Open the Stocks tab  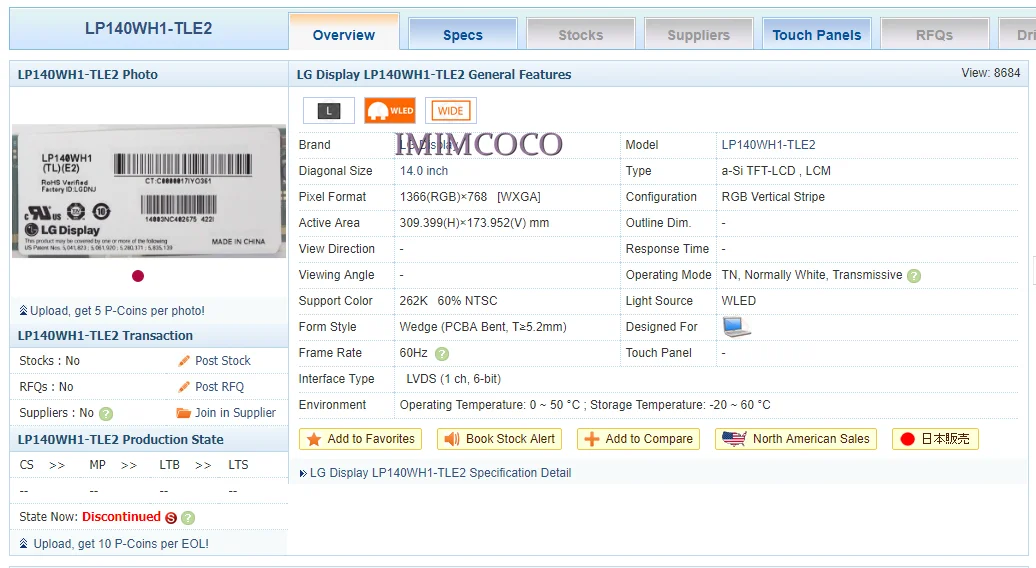(580, 34)
